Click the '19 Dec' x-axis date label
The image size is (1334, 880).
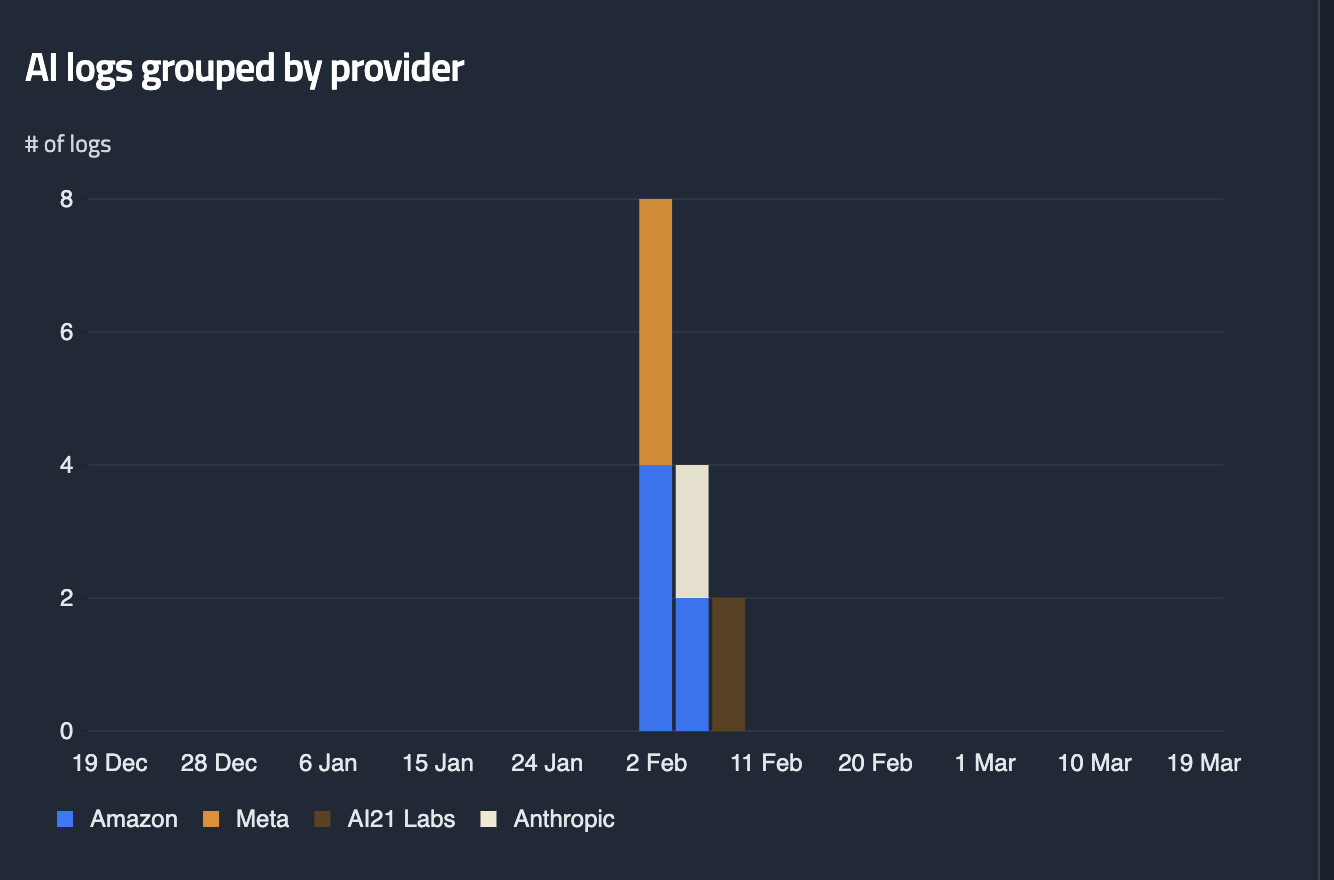(x=110, y=763)
